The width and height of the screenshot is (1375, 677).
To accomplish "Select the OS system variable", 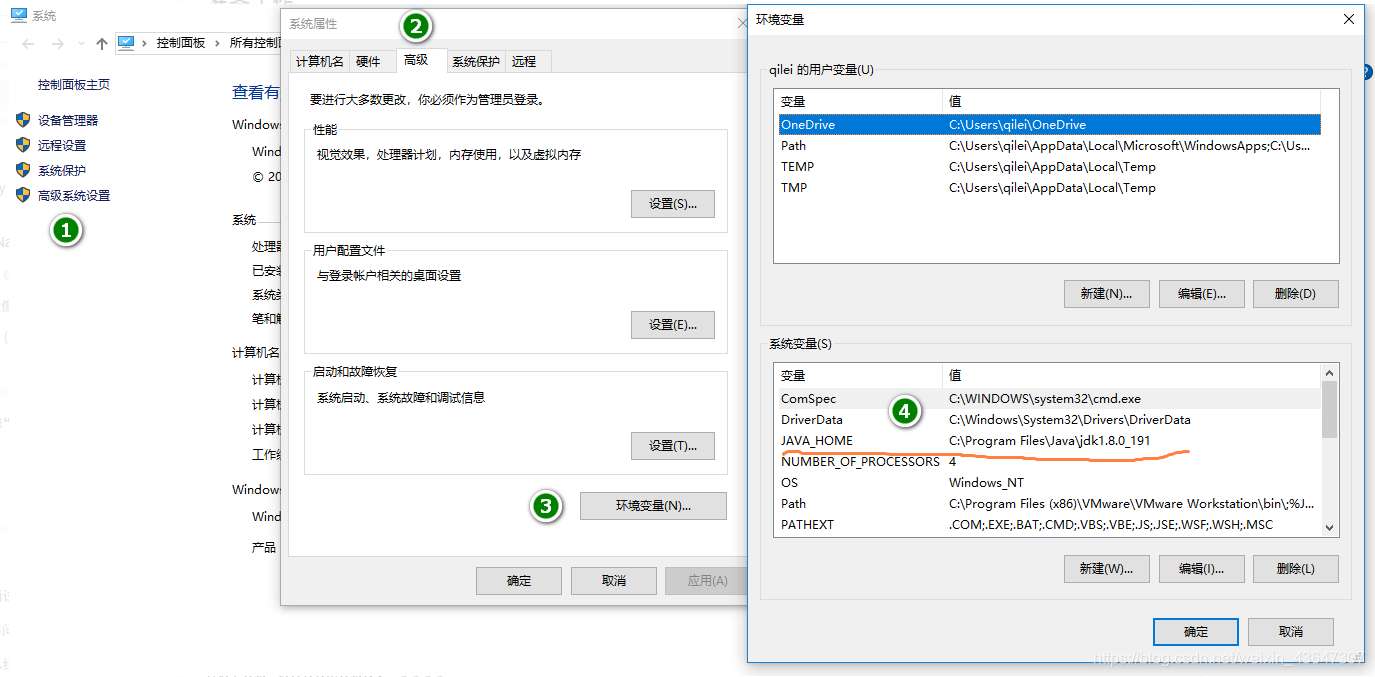I will point(1049,483).
